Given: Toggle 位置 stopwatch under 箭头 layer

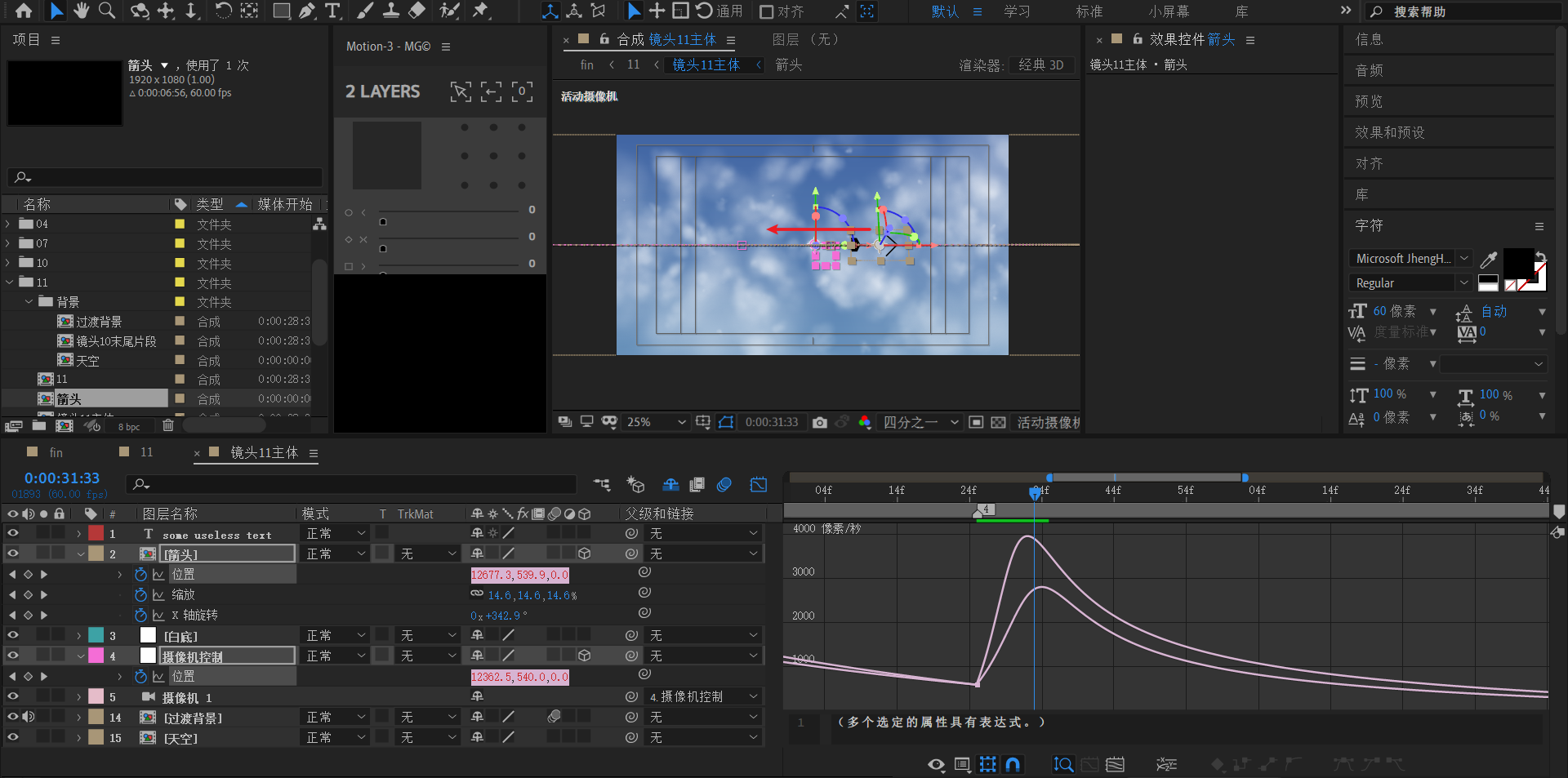Looking at the screenshot, I should (140, 574).
